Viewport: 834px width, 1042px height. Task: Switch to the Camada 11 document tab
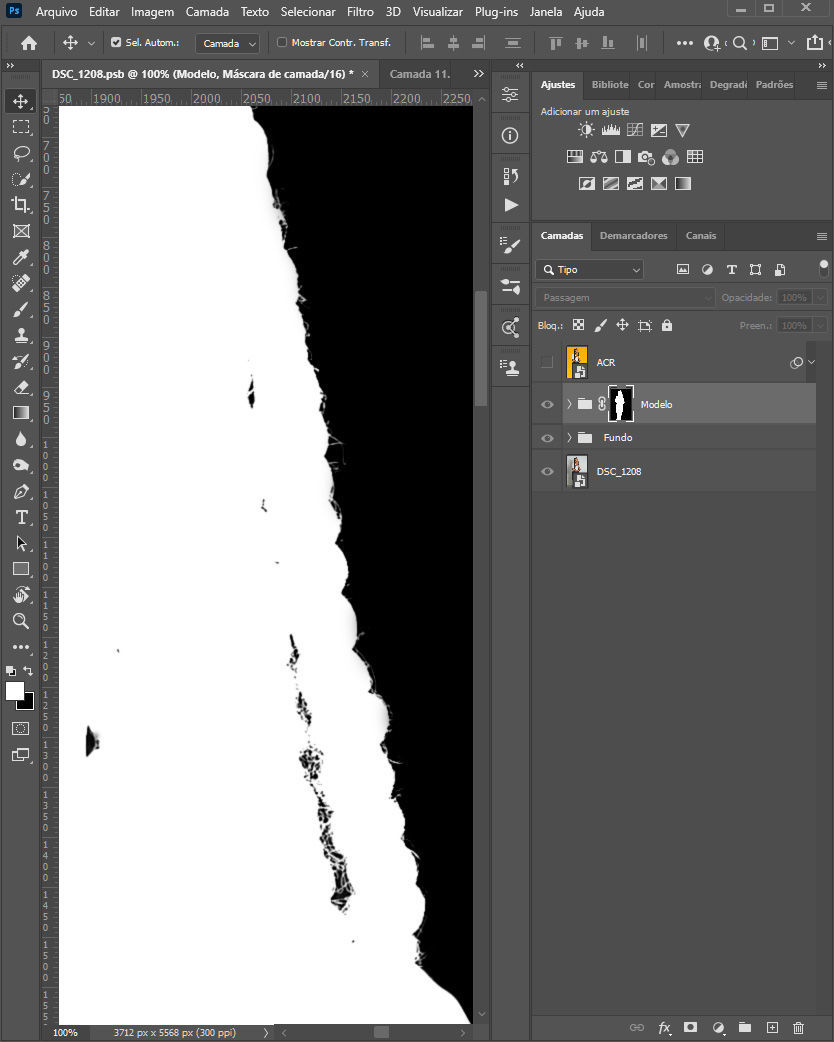419,74
